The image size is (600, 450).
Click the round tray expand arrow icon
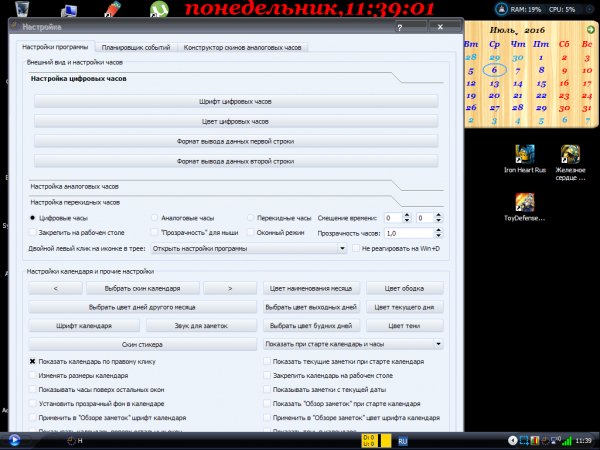pos(513,440)
